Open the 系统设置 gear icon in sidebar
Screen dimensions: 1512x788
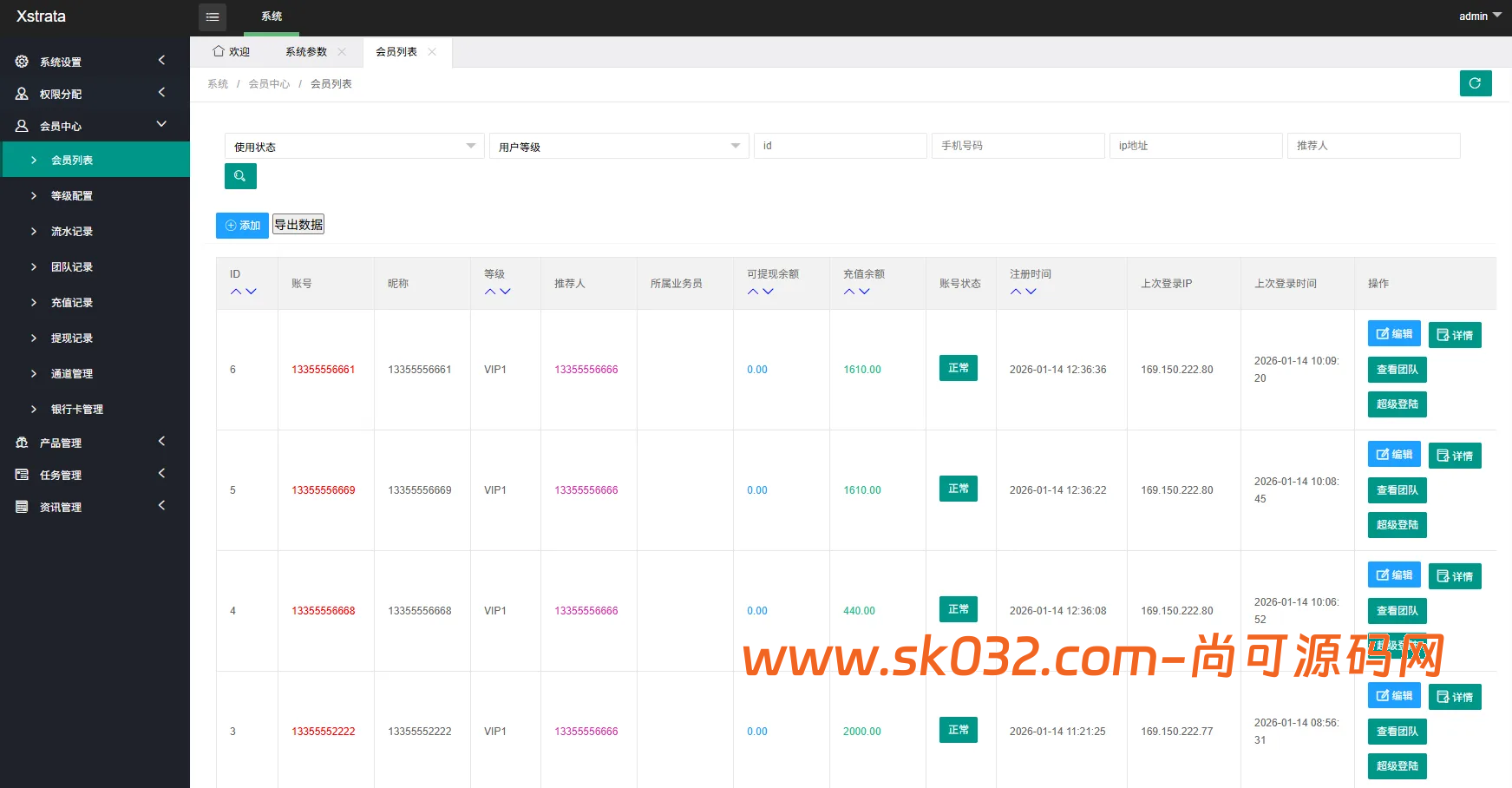(x=22, y=61)
